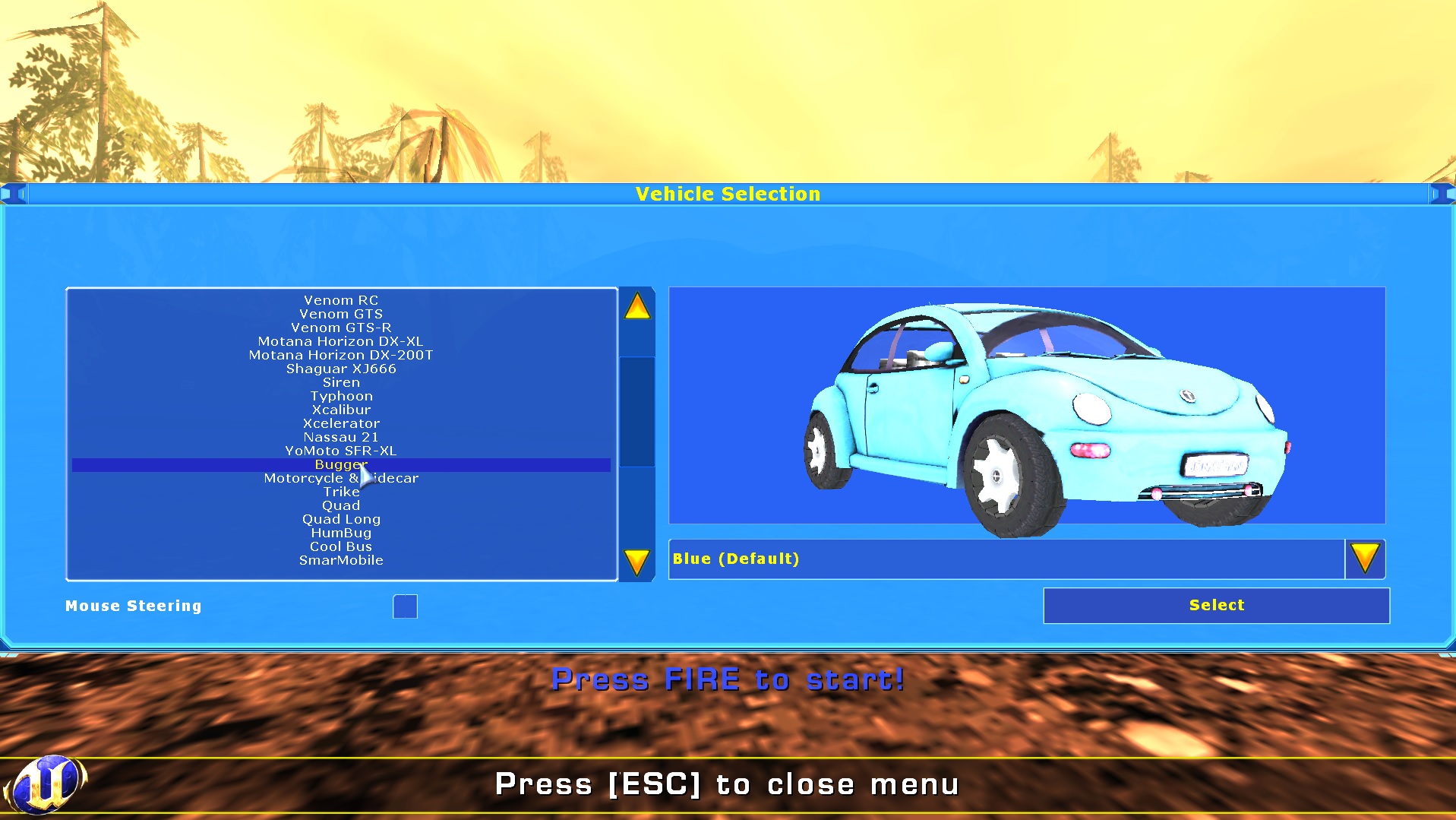Screen dimensions: 1456x820
Task: Pick Xcelerator from the list
Action: point(341,423)
